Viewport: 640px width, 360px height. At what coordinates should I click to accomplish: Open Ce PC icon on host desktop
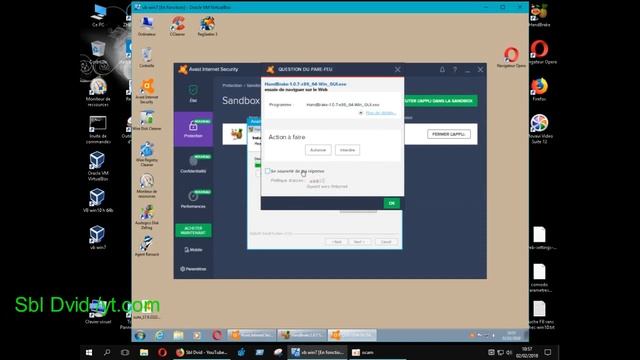coord(98,16)
